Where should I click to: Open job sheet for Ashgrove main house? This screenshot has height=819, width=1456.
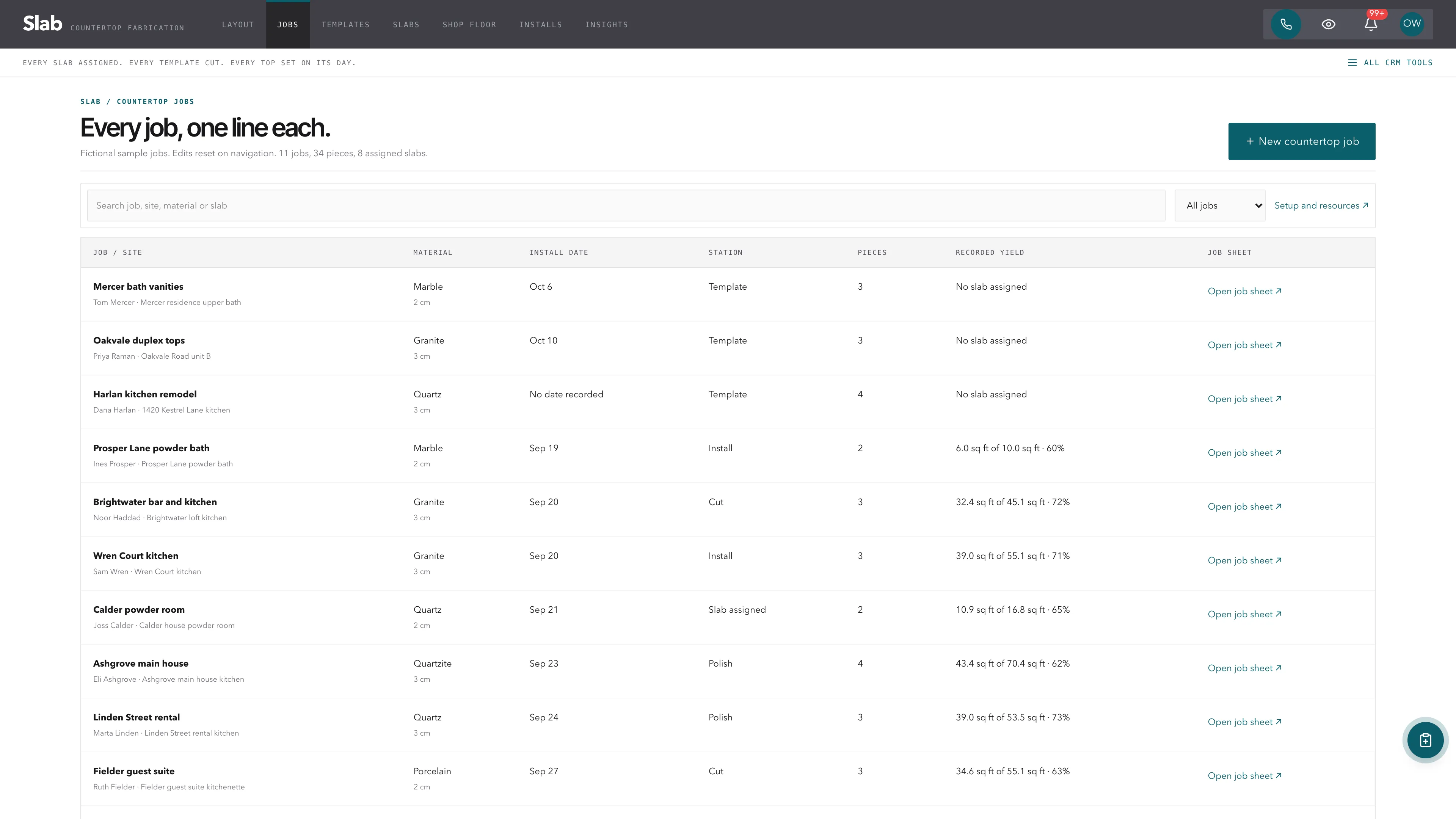pyautogui.click(x=1244, y=668)
